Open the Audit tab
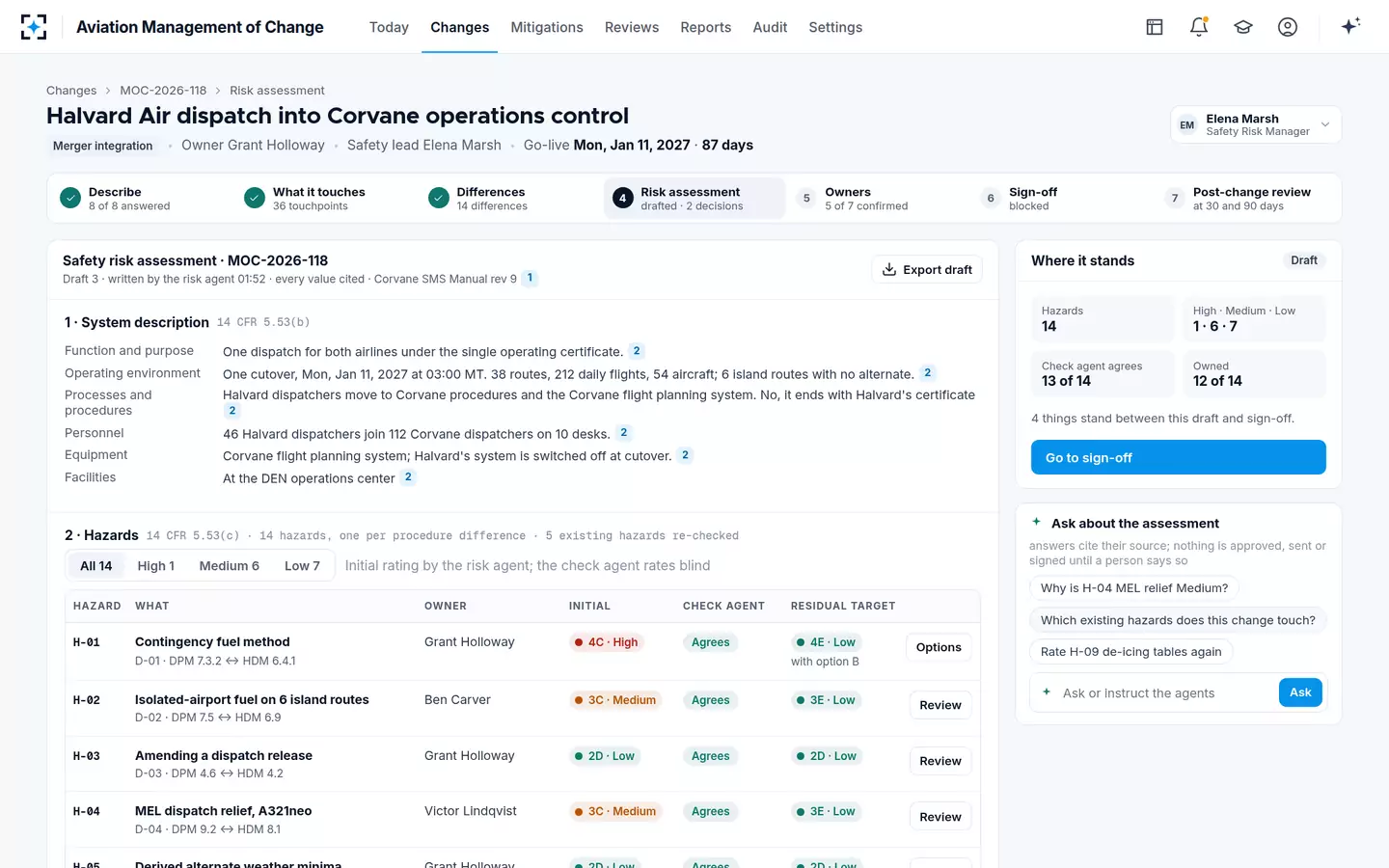The height and width of the screenshot is (868, 1389). coord(770,27)
